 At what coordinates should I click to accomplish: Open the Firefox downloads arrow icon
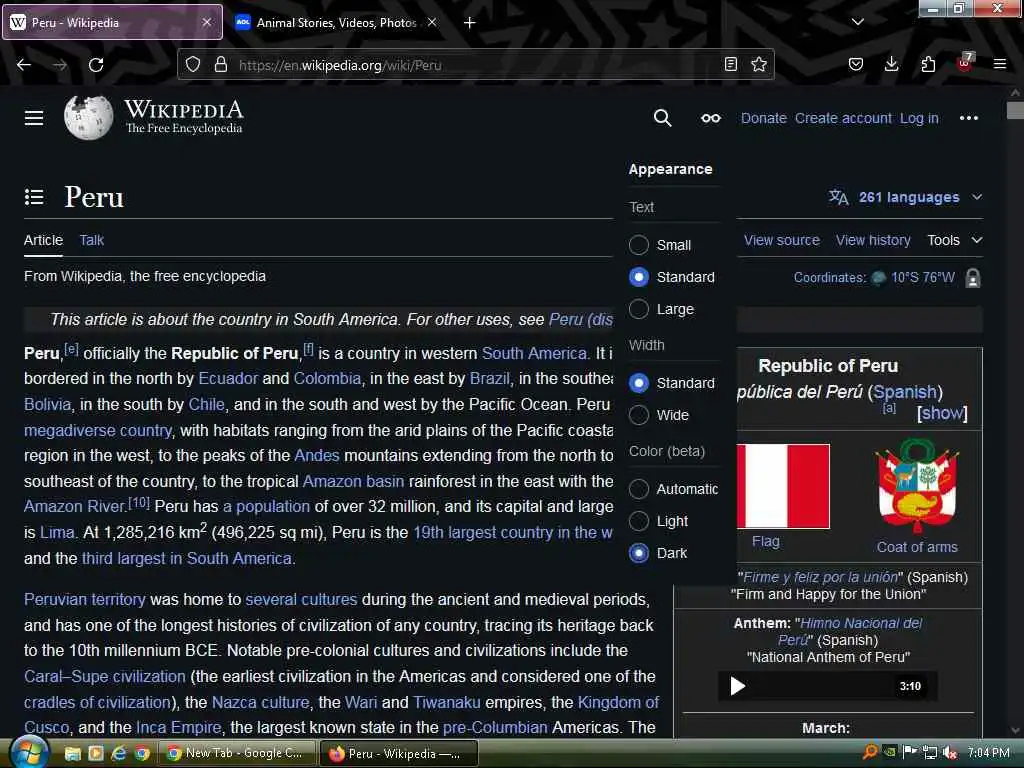point(891,64)
